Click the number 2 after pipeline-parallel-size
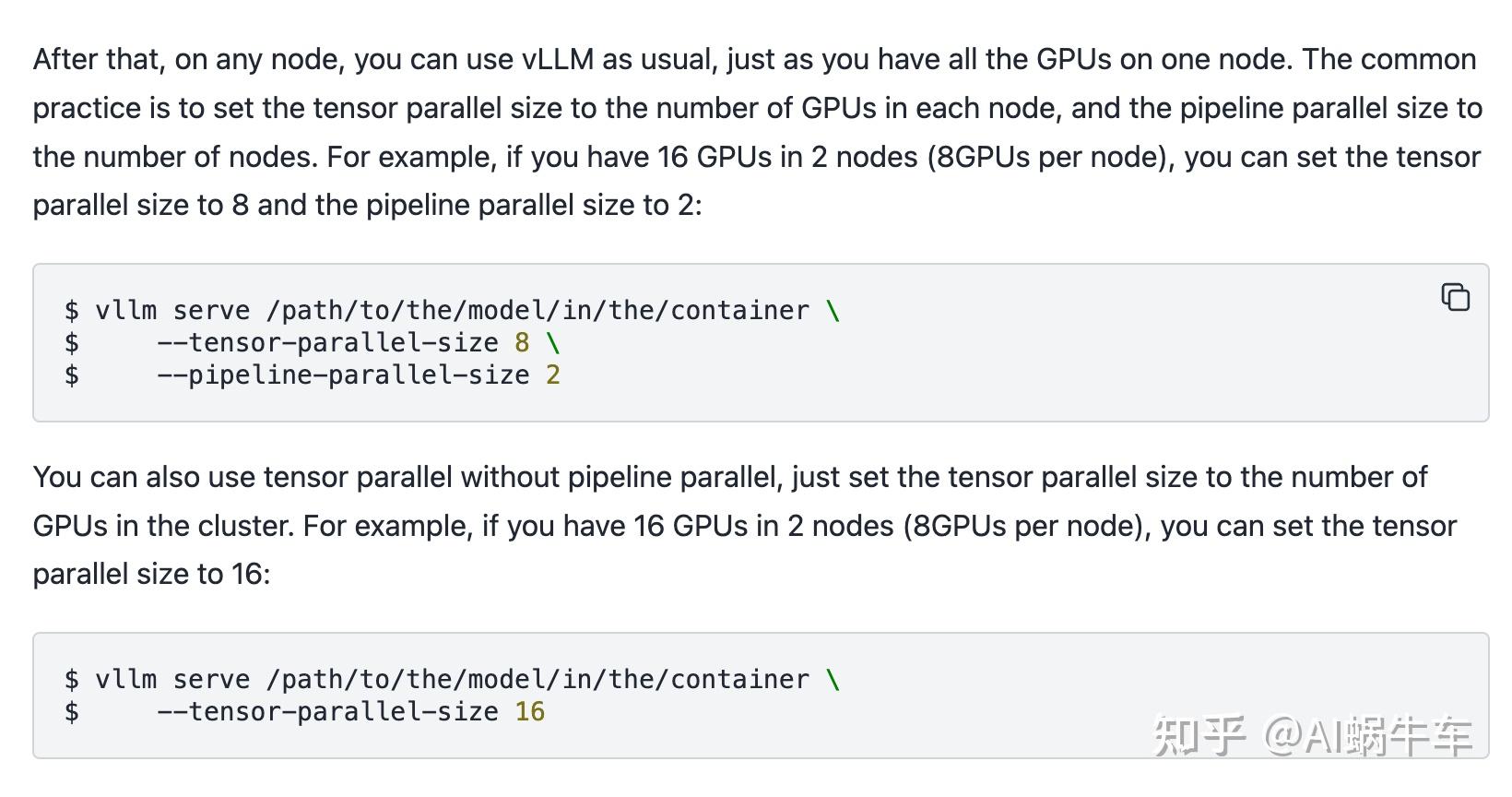Screen dimensions: 1512x797 [553, 375]
